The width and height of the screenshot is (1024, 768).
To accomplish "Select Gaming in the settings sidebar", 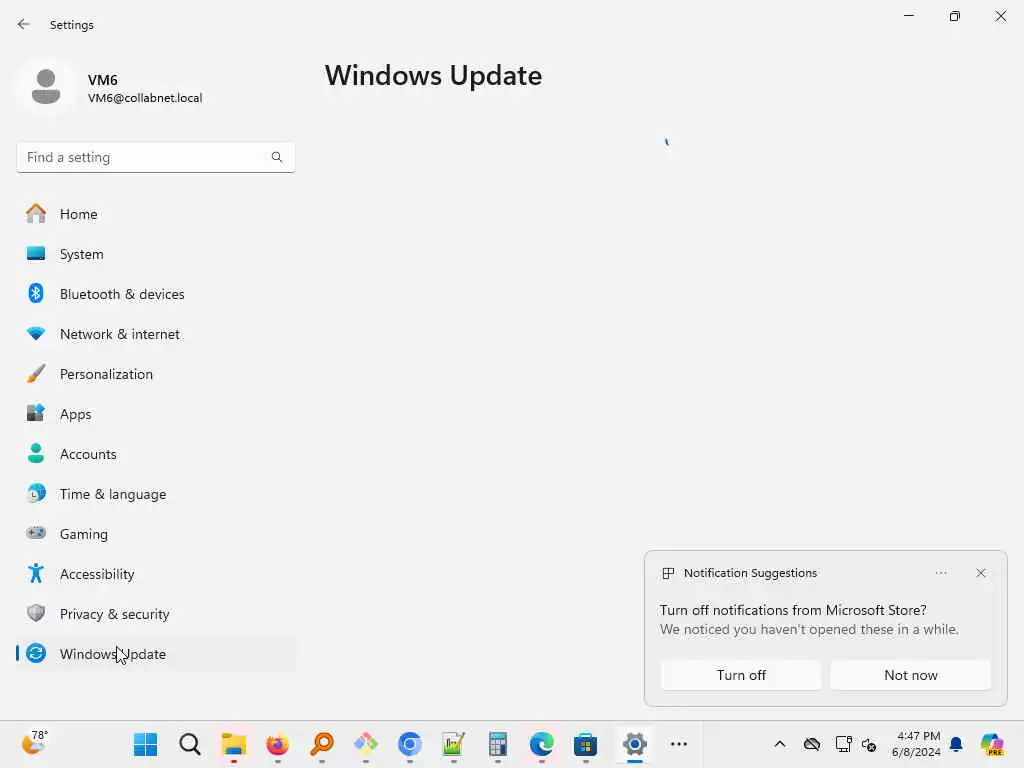I will click(x=155, y=534).
